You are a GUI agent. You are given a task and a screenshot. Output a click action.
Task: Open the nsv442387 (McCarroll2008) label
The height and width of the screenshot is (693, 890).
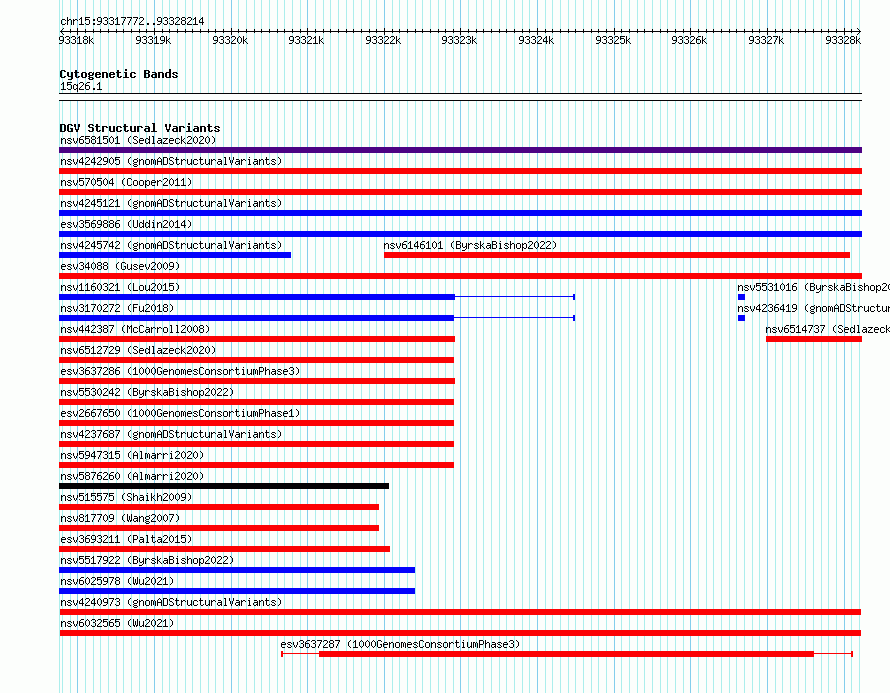tap(135, 329)
